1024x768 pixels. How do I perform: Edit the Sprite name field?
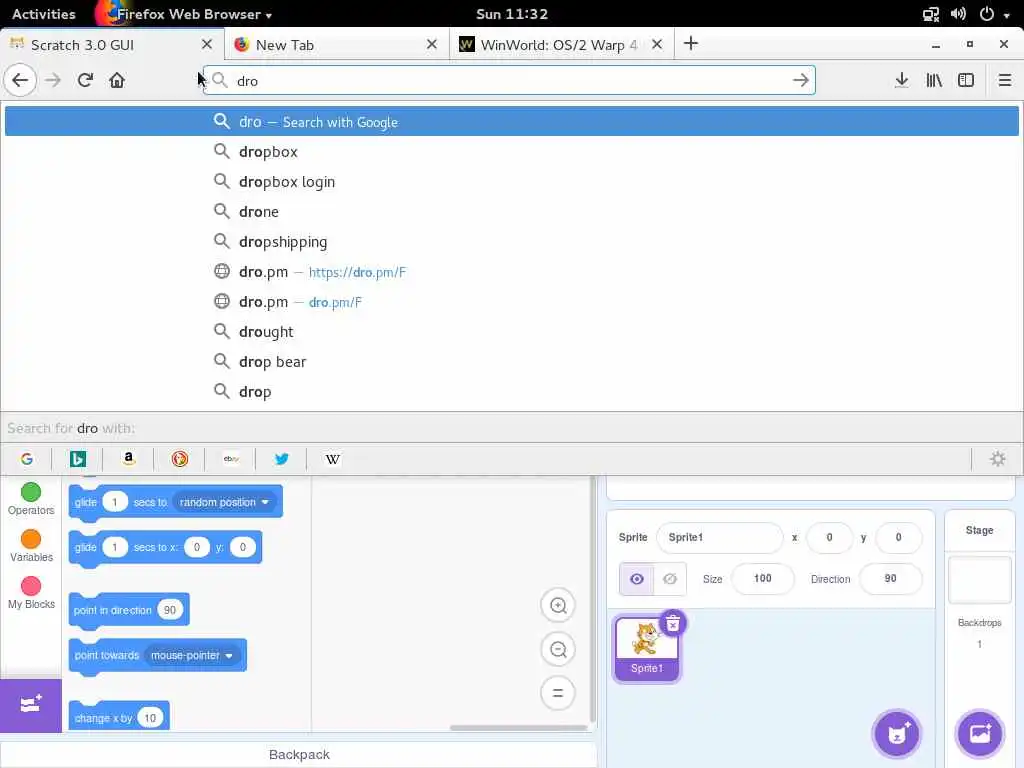click(720, 537)
